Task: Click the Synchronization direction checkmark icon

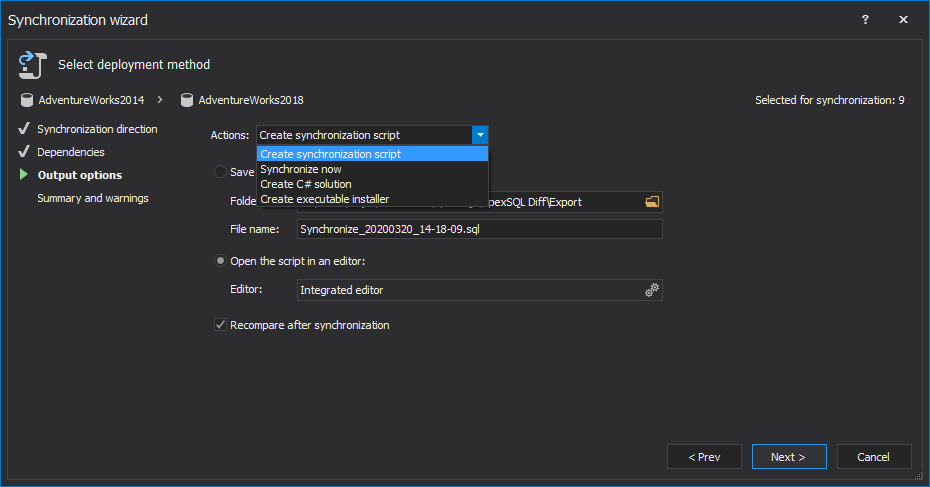Action: click(24, 129)
